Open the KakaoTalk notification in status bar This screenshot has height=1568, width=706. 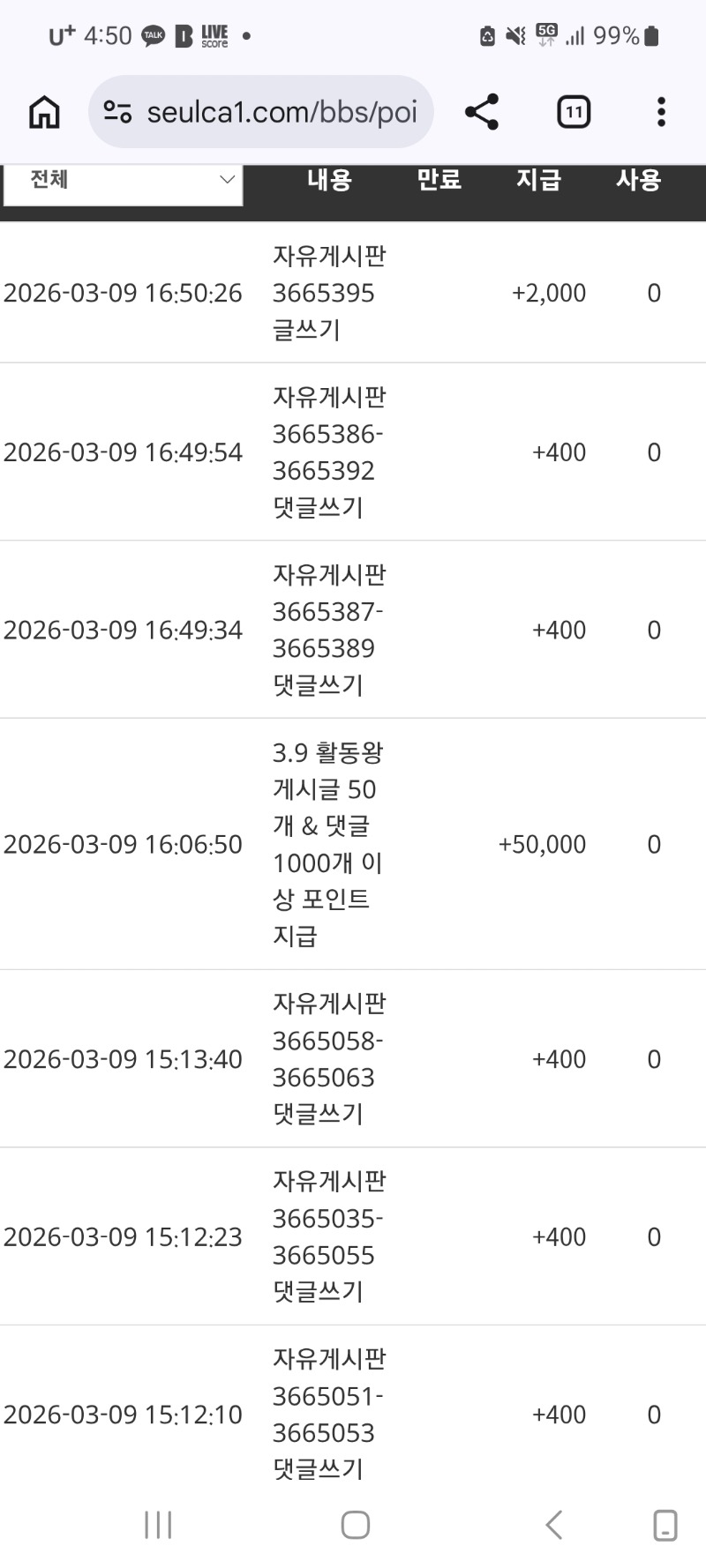click(x=154, y=36)
